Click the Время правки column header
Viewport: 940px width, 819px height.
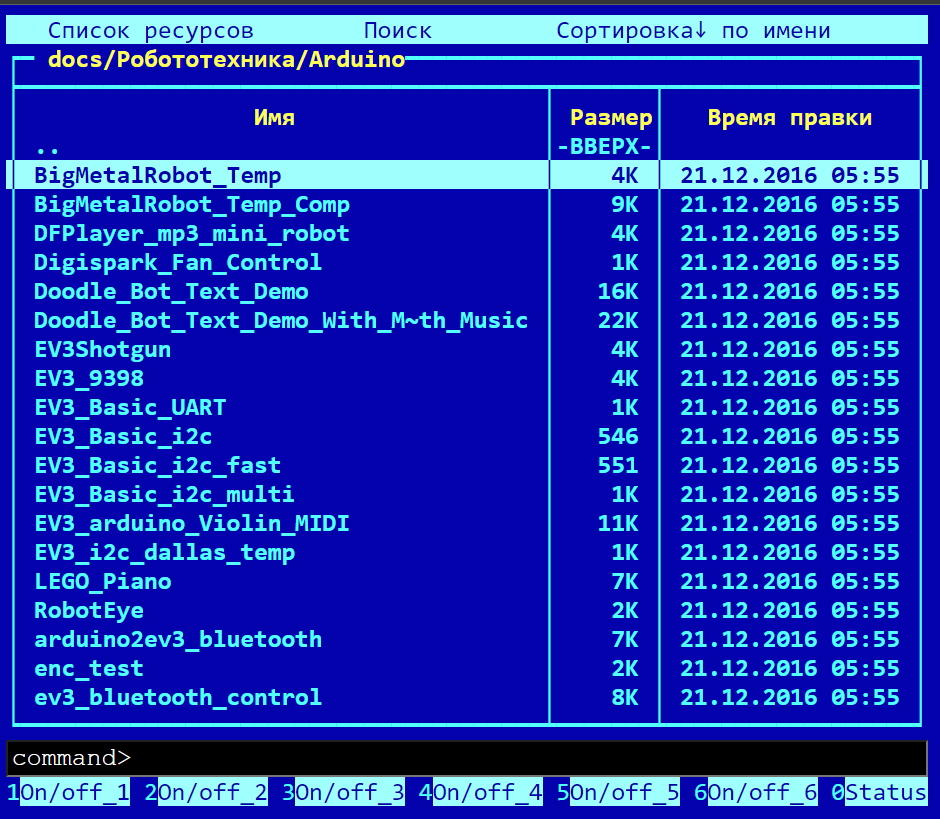pos(789,118)
